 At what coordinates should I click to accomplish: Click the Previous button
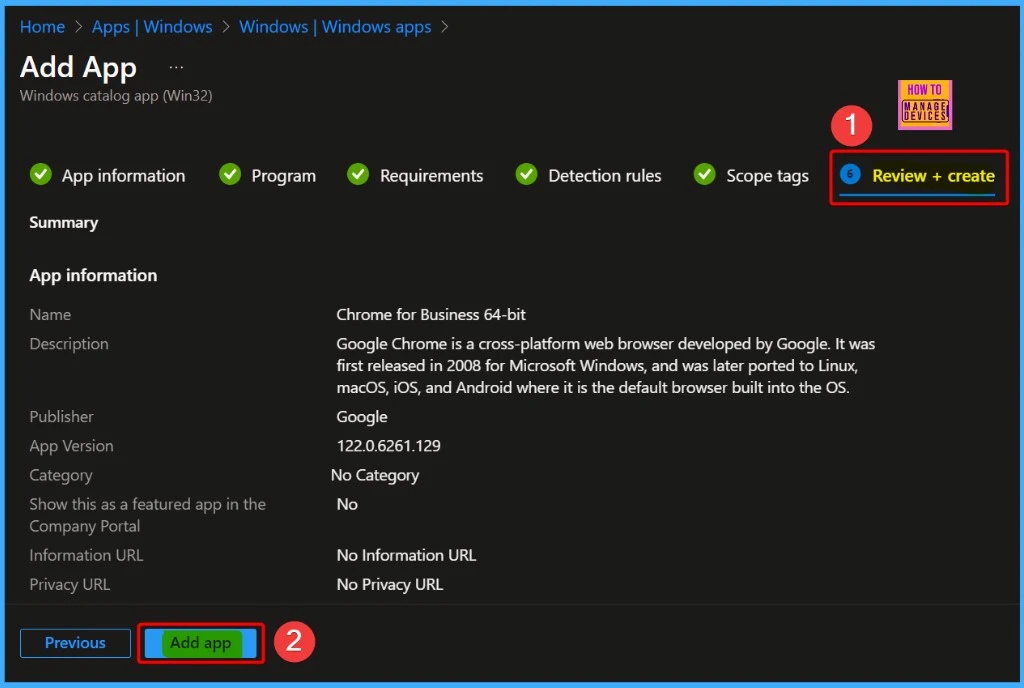tap(75, 643)
